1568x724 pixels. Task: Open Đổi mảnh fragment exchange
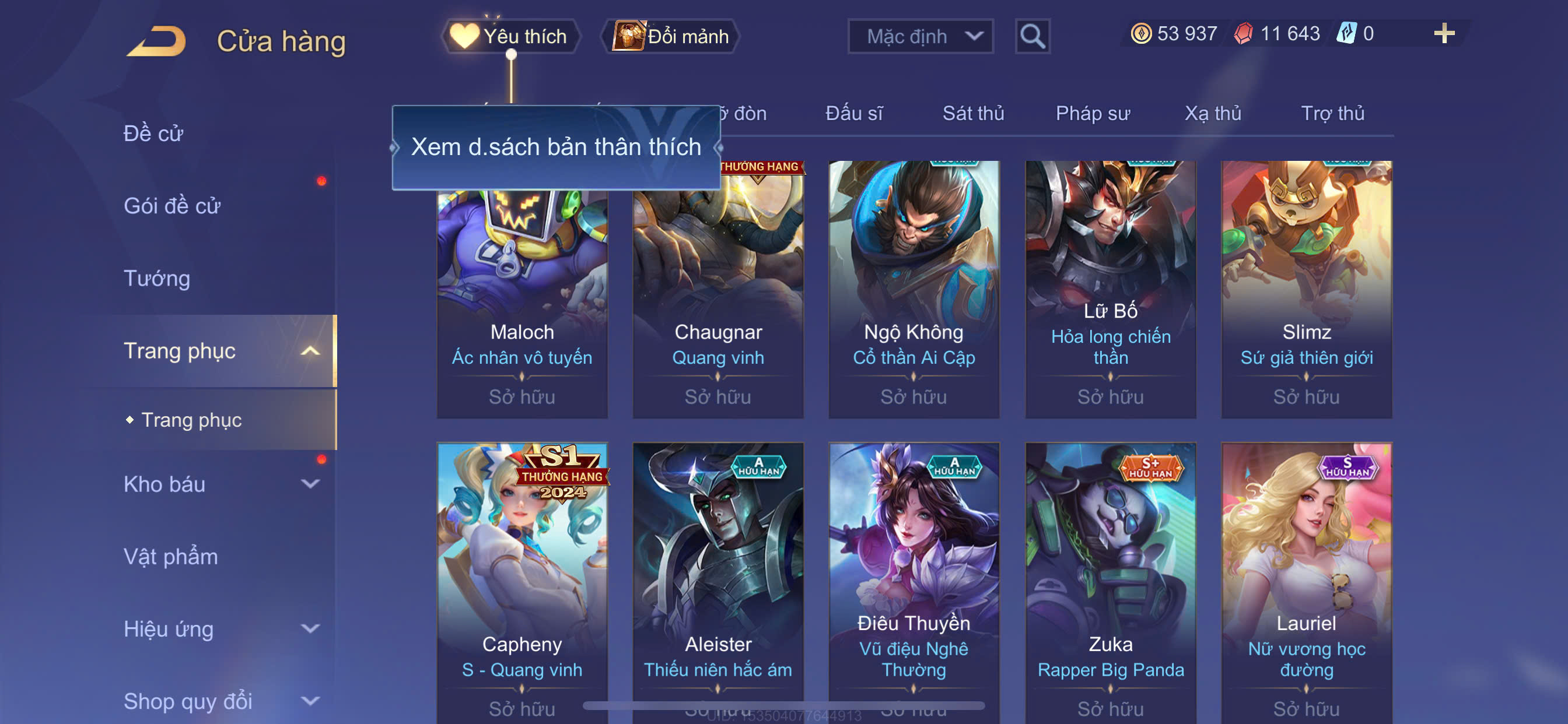pos(671,37)
